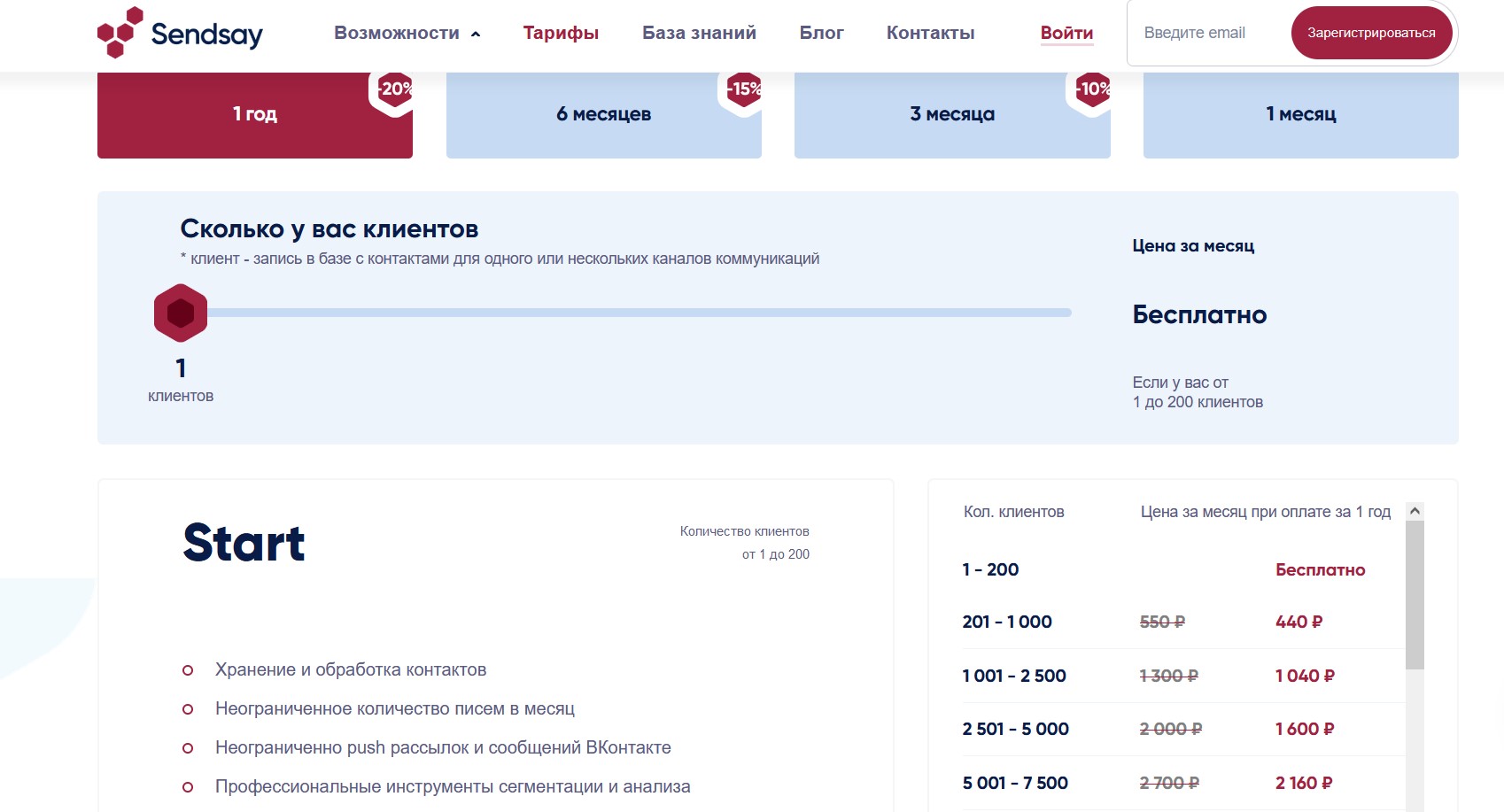Go to the Блог section
1504x812 pixels.
tap(821, 34)
